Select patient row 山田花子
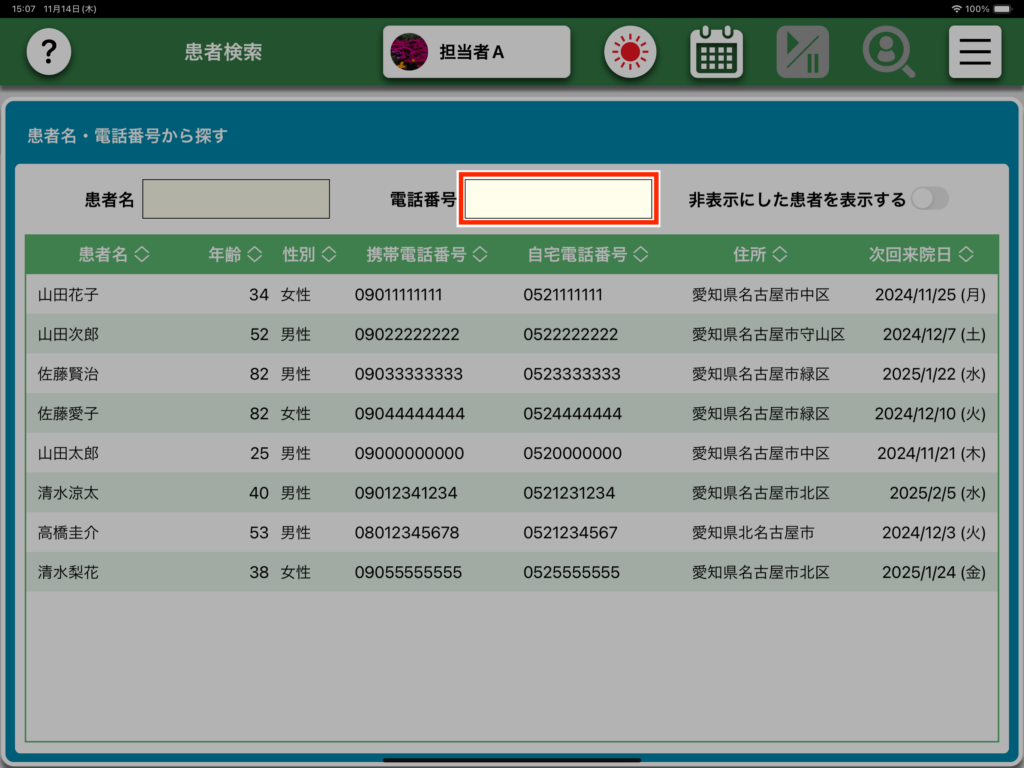 coord(510,295)
